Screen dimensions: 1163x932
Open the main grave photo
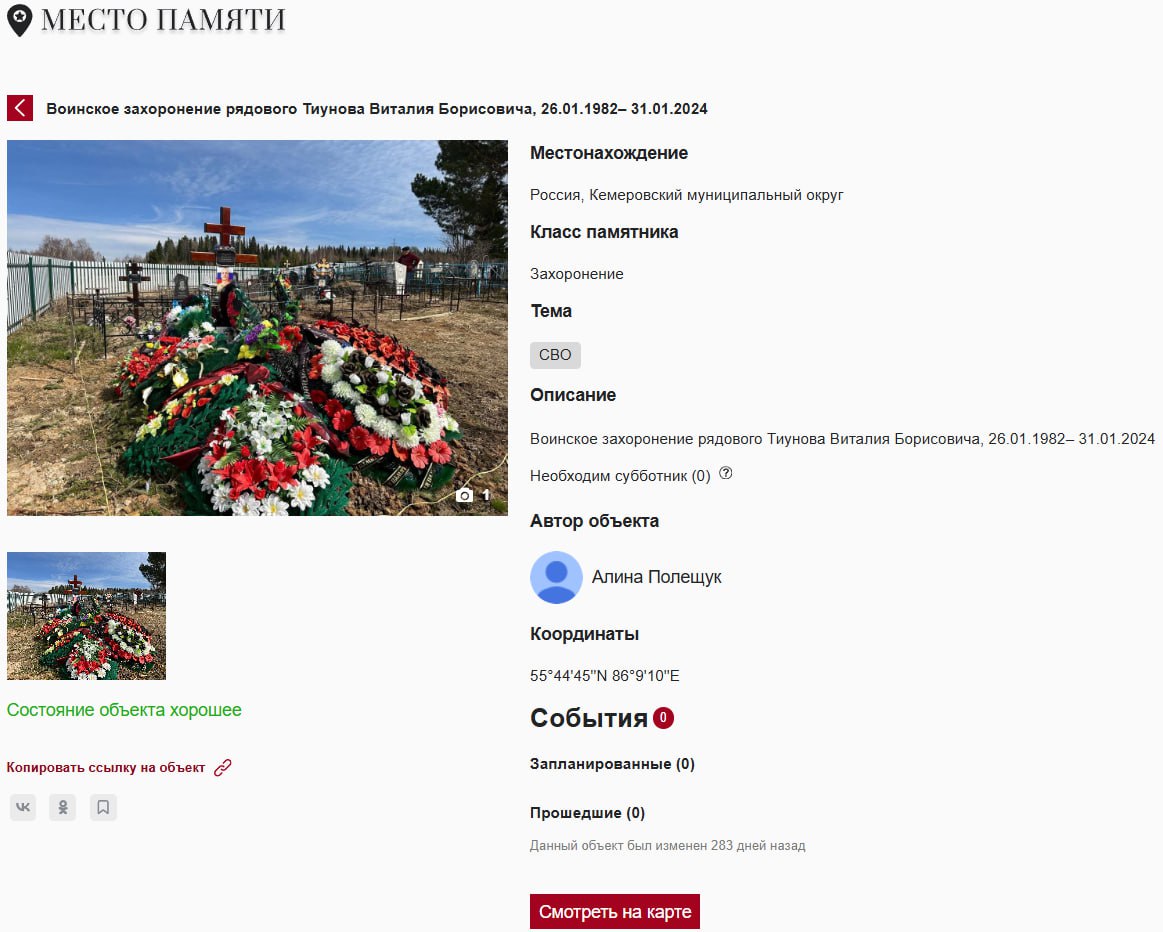257,328
